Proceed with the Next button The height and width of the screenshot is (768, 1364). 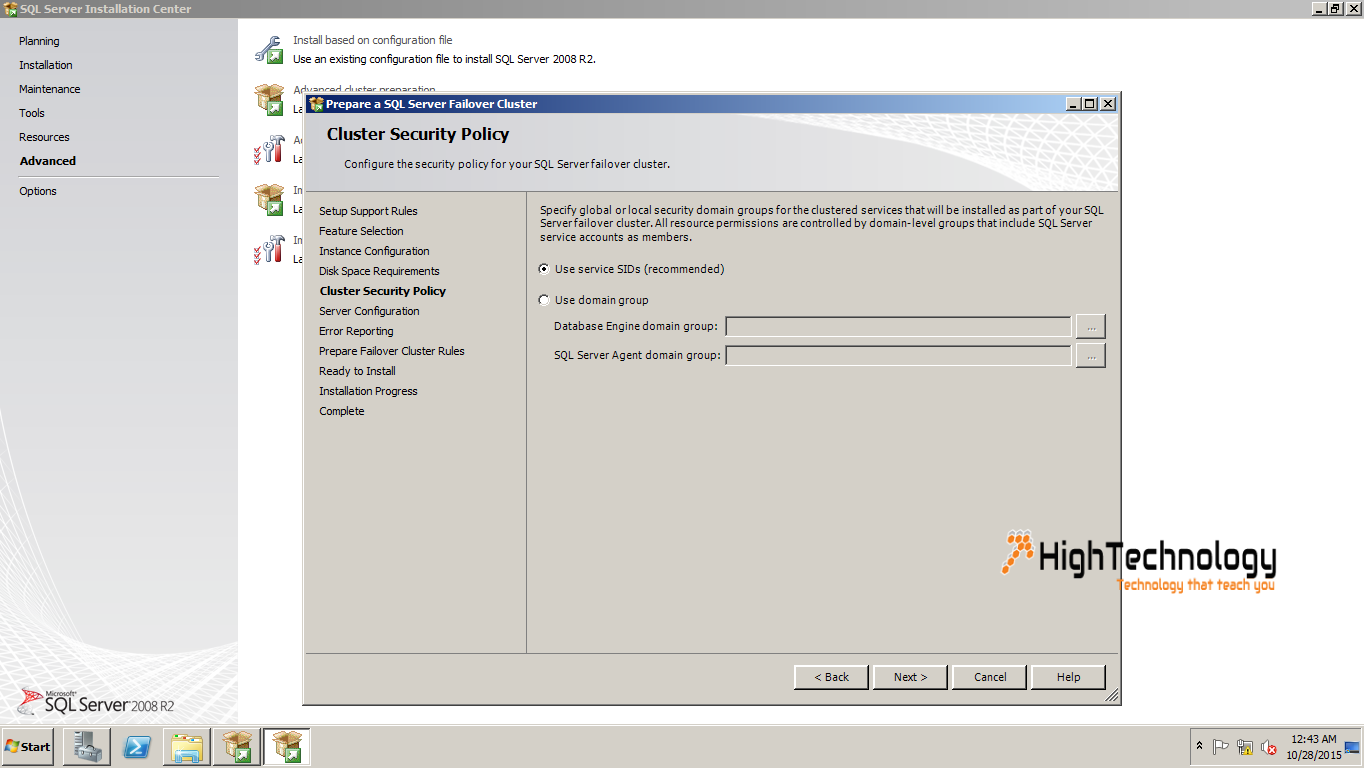(910, 677)
